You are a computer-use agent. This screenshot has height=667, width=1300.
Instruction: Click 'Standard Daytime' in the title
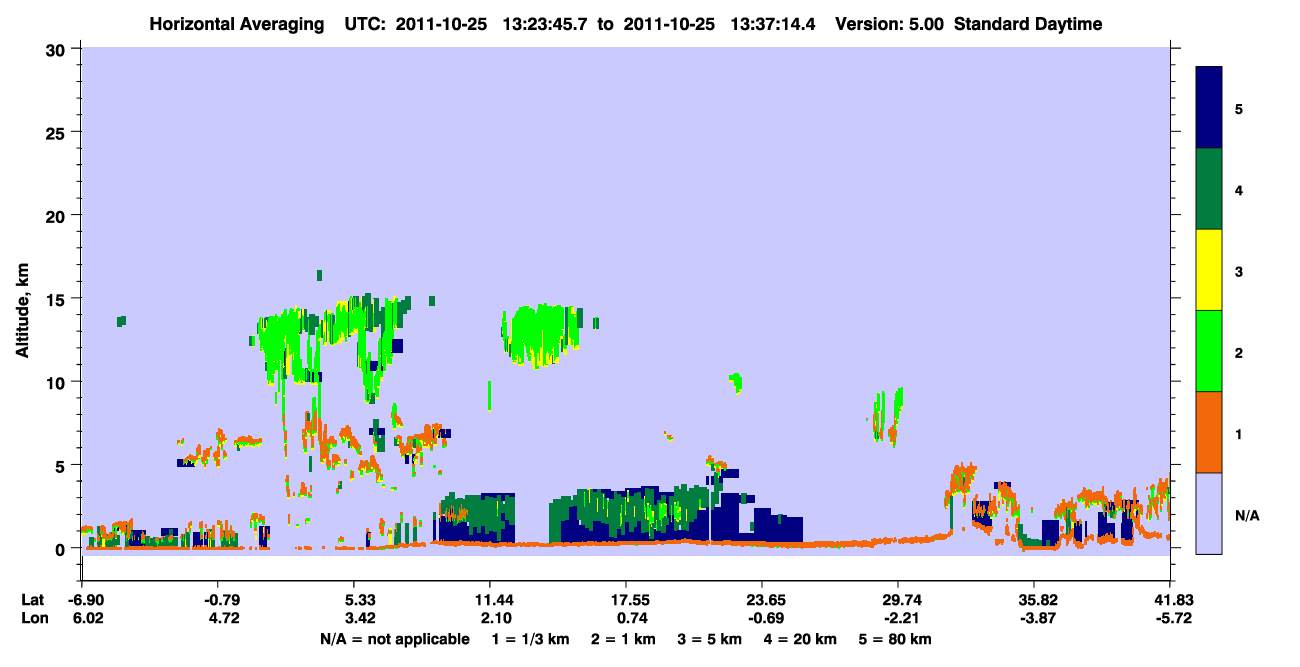click(1028, 24)
